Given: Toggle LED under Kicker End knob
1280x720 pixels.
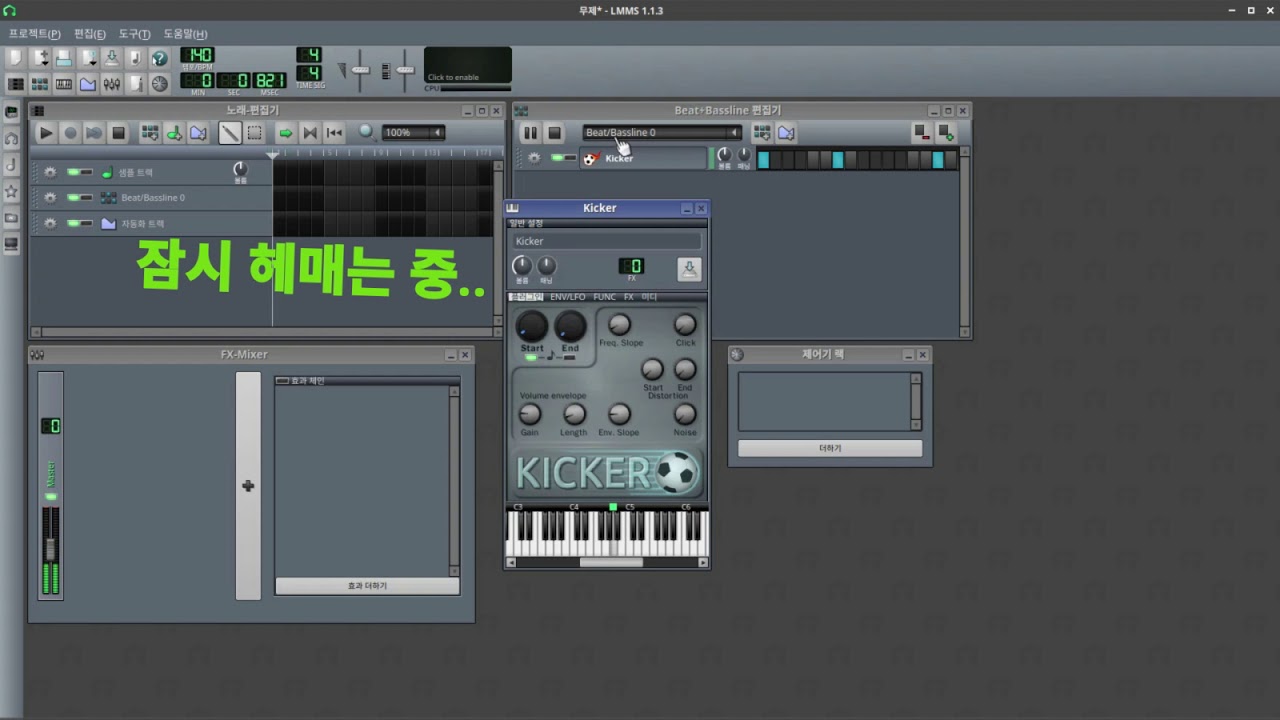Looking at the screenshot, I should [569, 357].
